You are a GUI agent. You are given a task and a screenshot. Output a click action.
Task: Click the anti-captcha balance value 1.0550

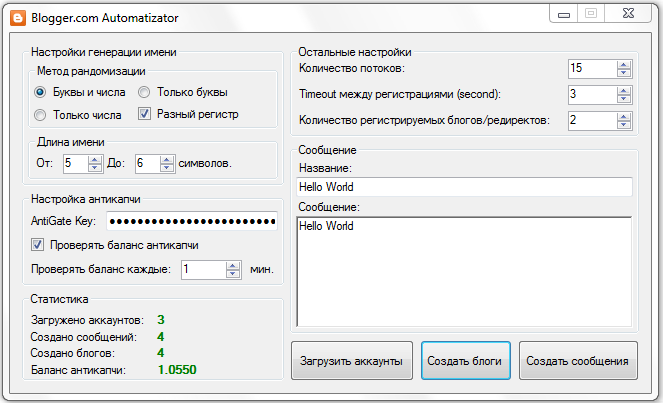[x=177, y=370]
